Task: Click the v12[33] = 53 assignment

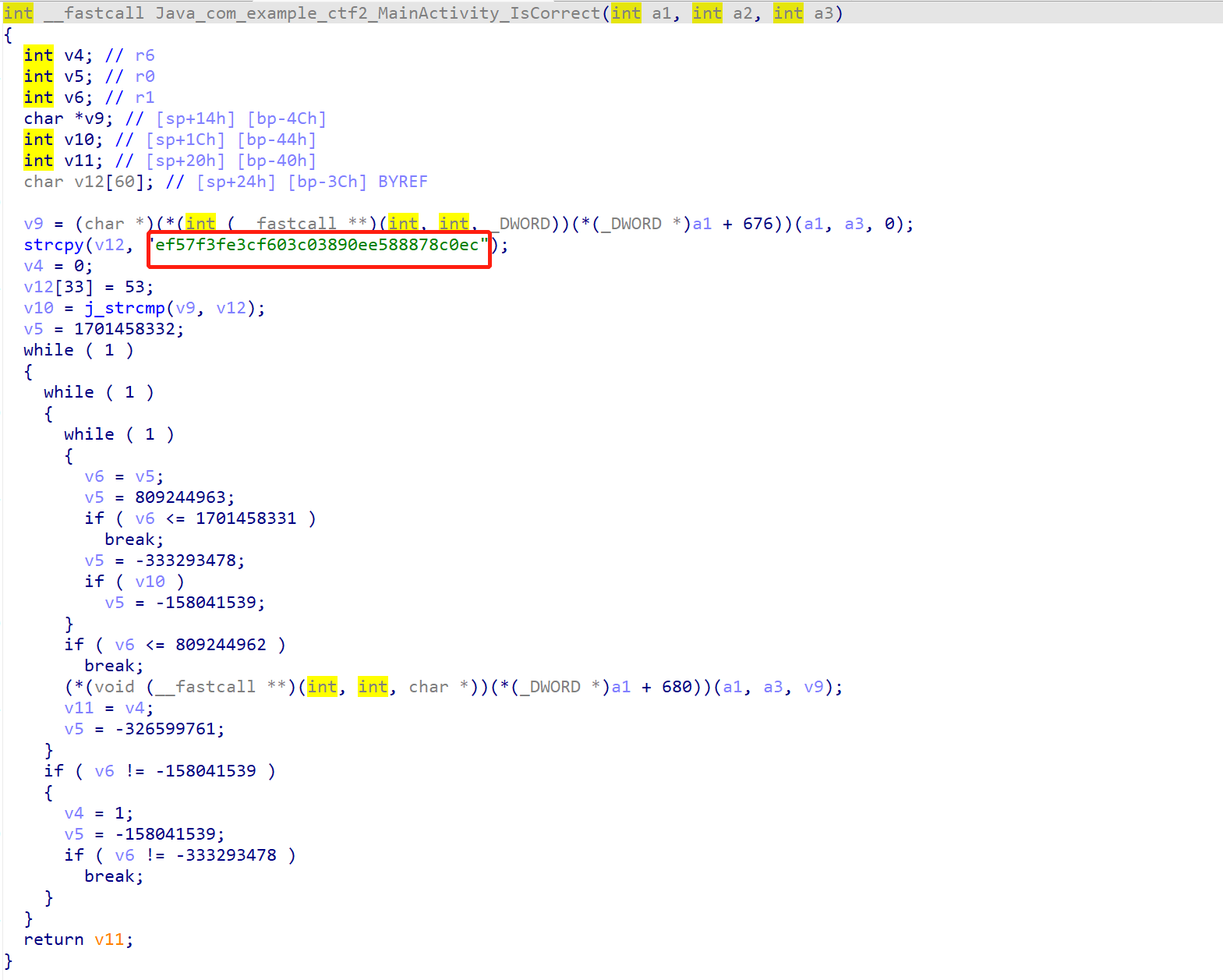Action: (x=88, y=287)
